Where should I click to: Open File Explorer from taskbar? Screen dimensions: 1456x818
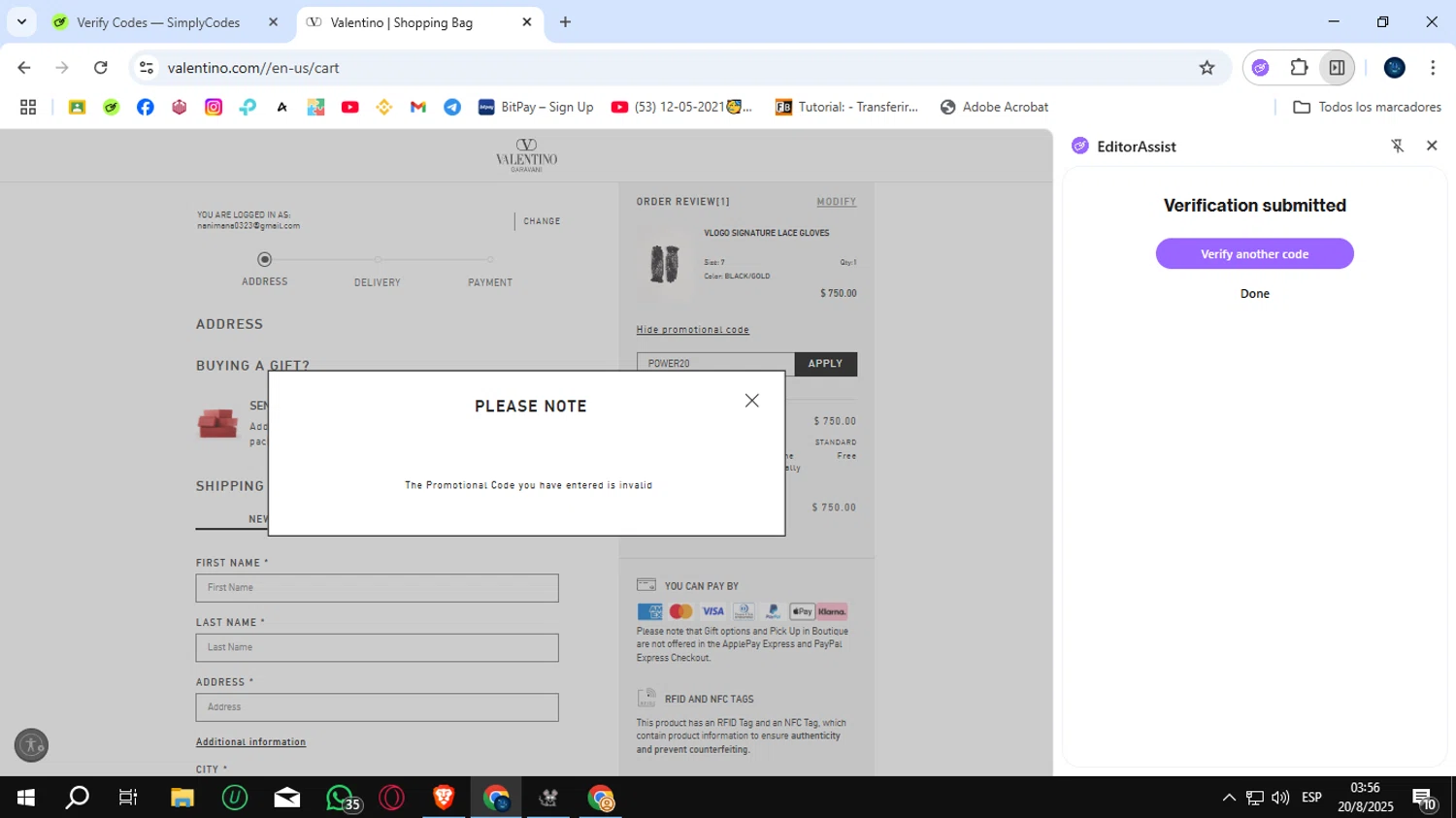(182, 798)
